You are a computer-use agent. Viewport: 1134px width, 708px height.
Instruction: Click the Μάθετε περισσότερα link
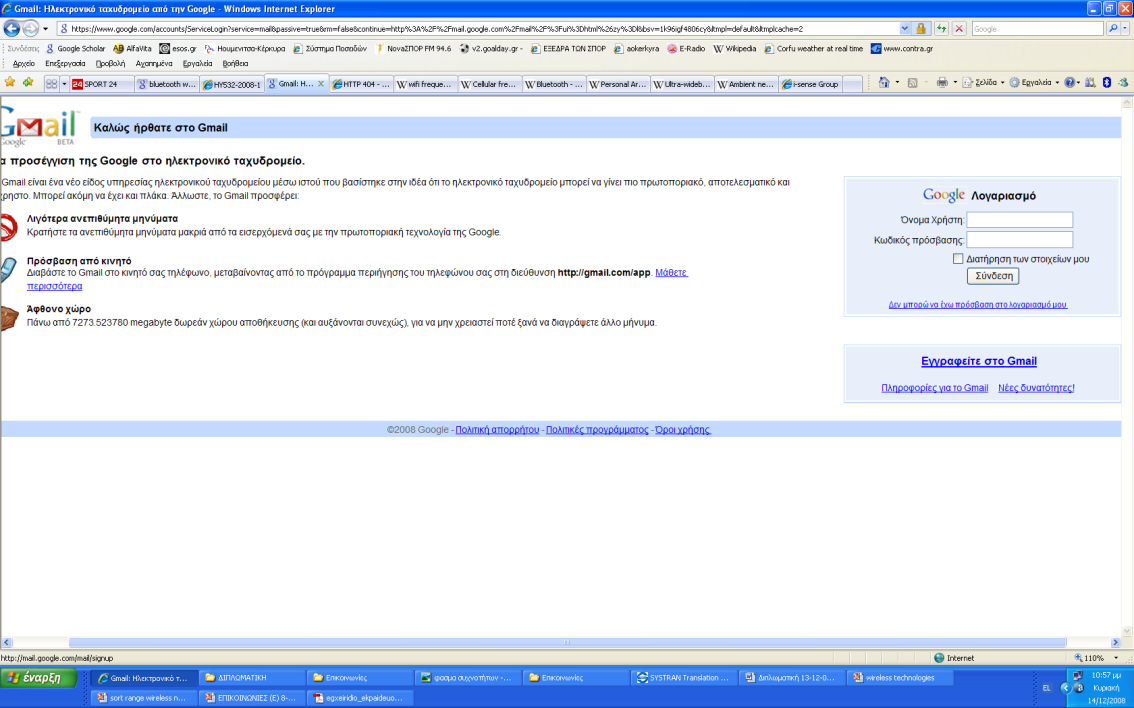coord(671,273)
